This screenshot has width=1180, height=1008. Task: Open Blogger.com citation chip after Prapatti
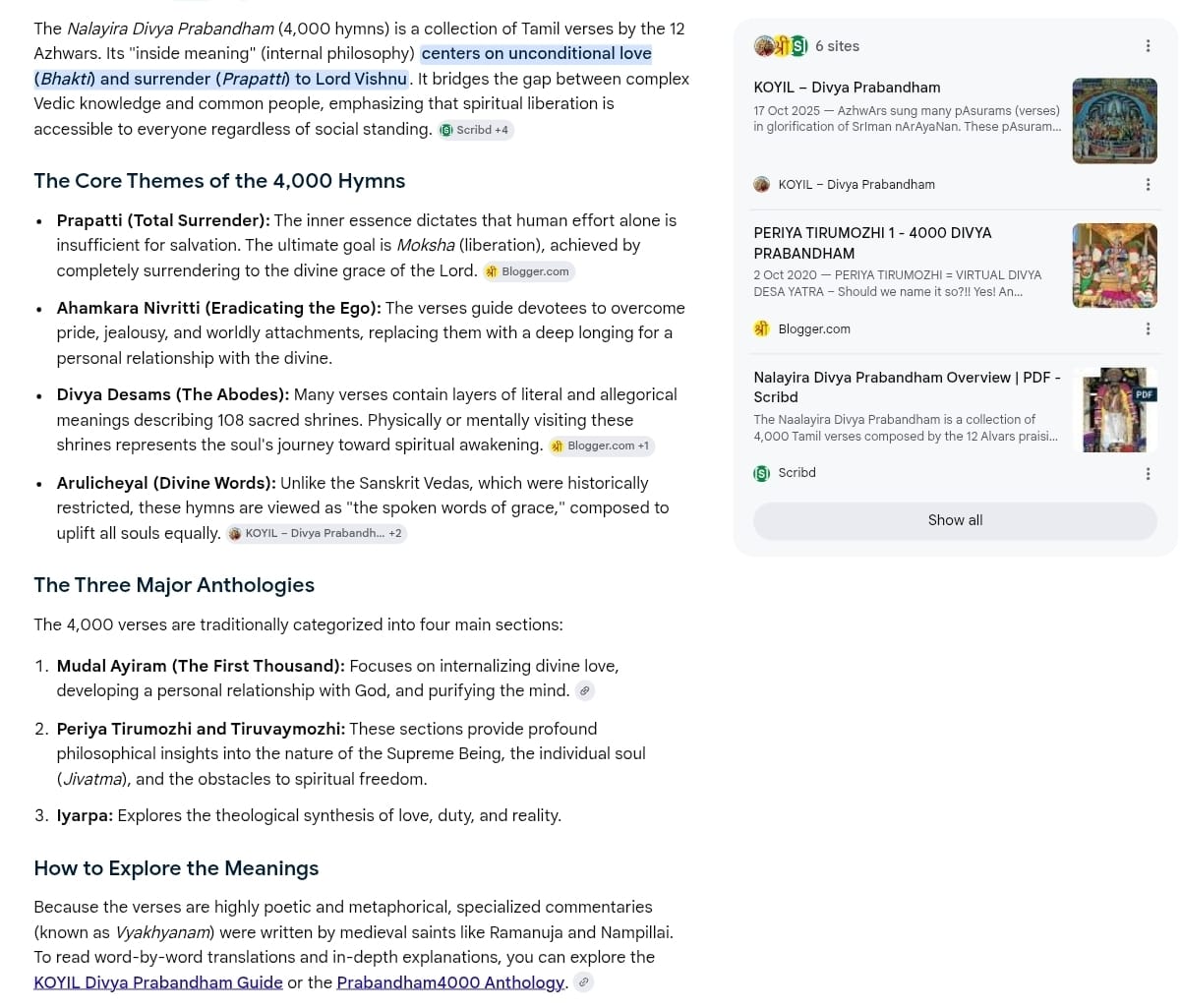point(528,271)
